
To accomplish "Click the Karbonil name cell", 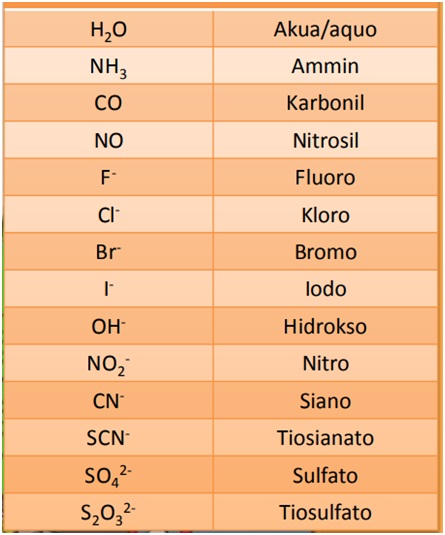I will [x=326, y=103].
